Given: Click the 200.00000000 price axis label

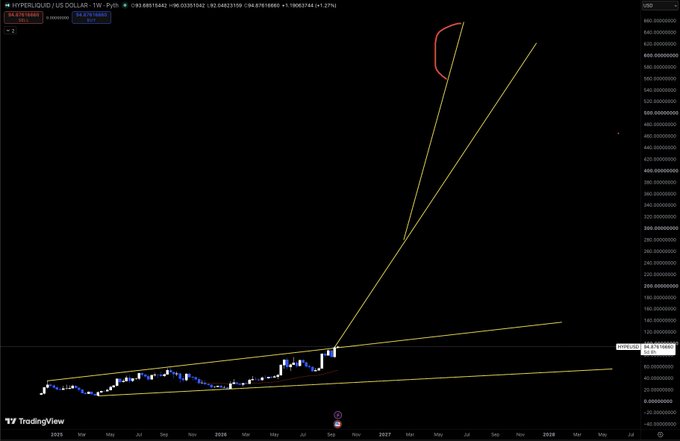Looking at the screenshot, I should pos(661,286).
